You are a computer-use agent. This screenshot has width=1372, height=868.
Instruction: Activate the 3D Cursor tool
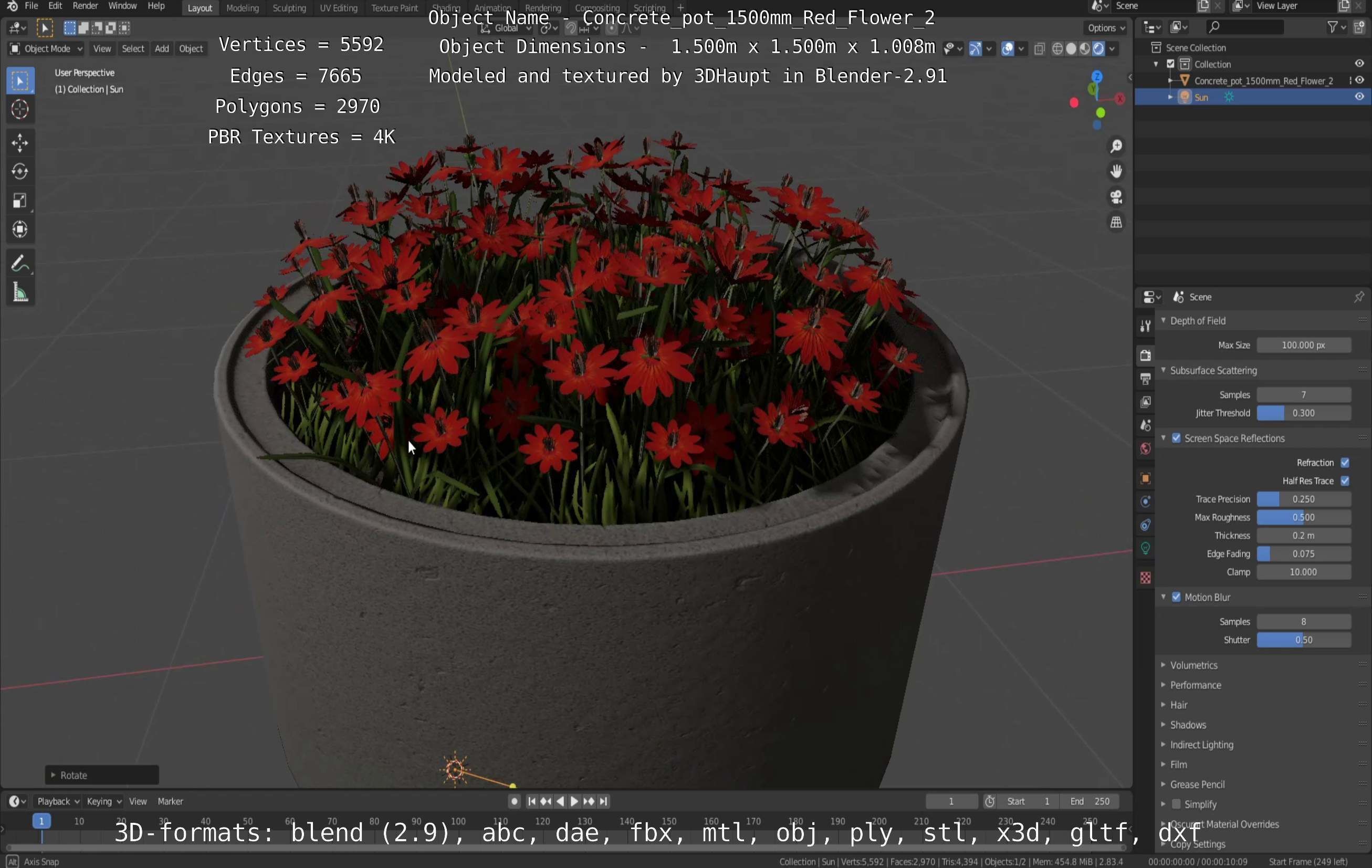coord(20,109)
